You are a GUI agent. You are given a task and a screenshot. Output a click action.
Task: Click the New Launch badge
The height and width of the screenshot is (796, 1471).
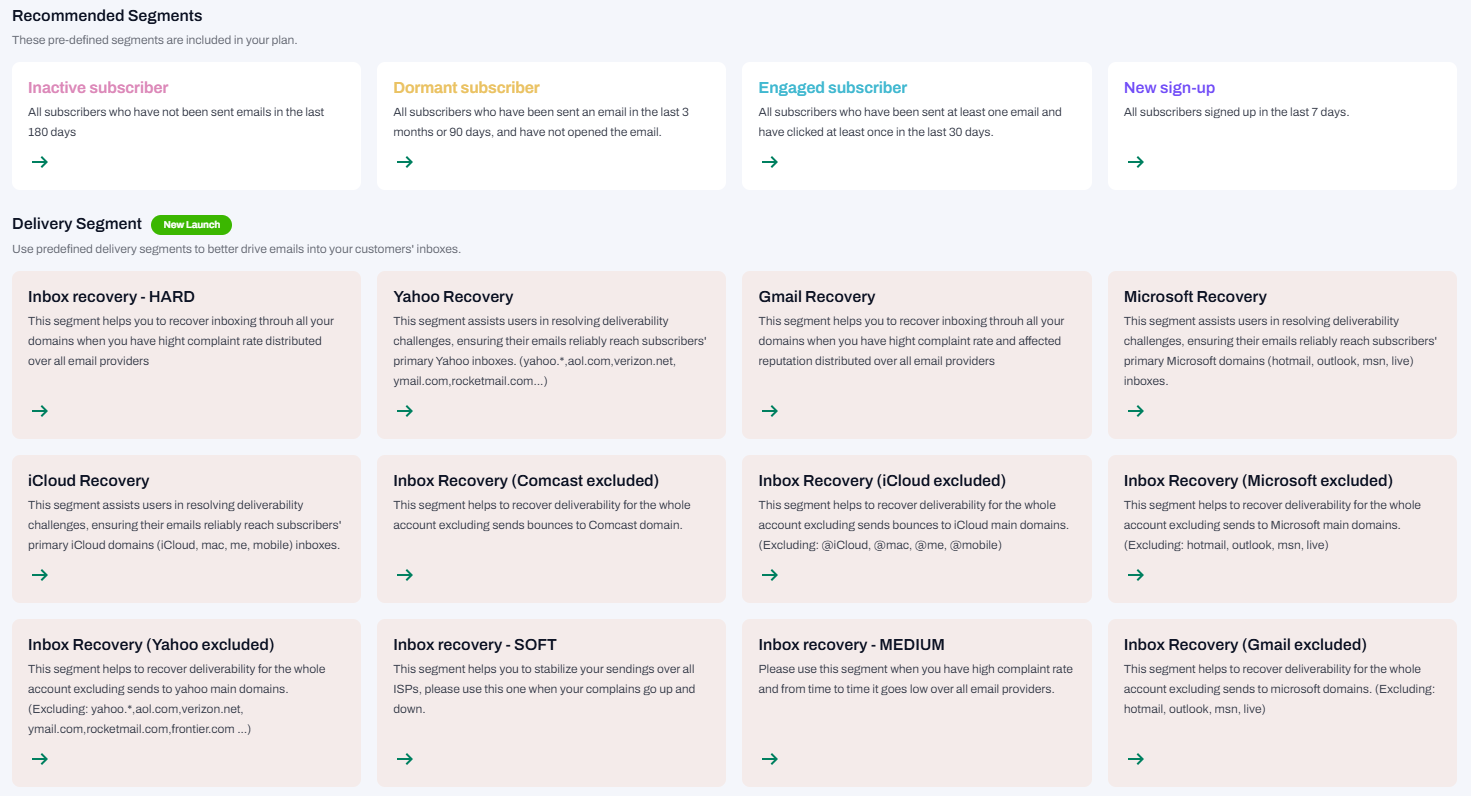click(x=191, y=225)
